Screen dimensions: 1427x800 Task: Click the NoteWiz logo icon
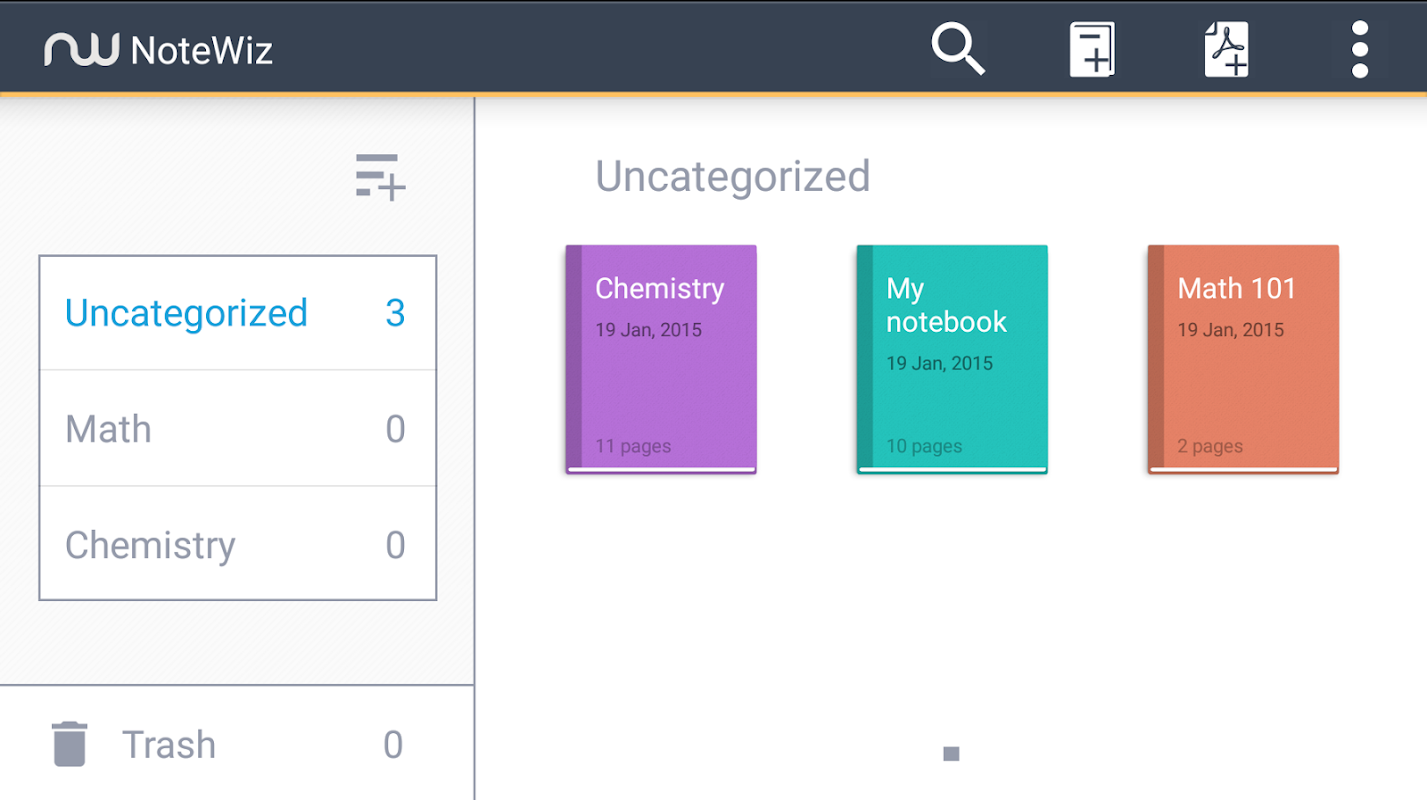(81, 49)
